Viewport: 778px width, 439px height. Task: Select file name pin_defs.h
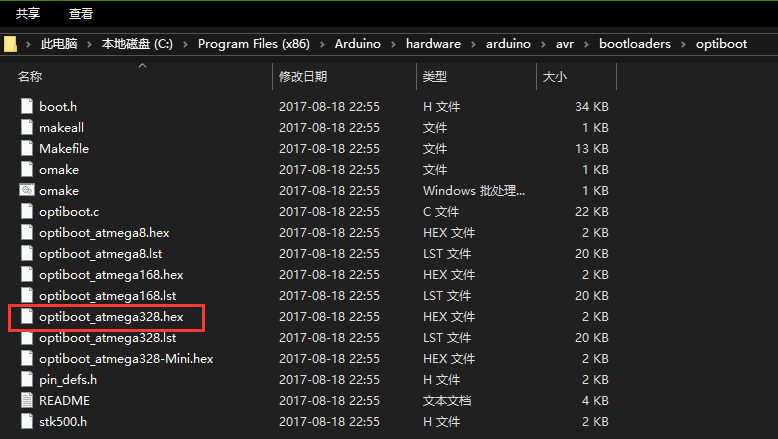click(68, 380)
